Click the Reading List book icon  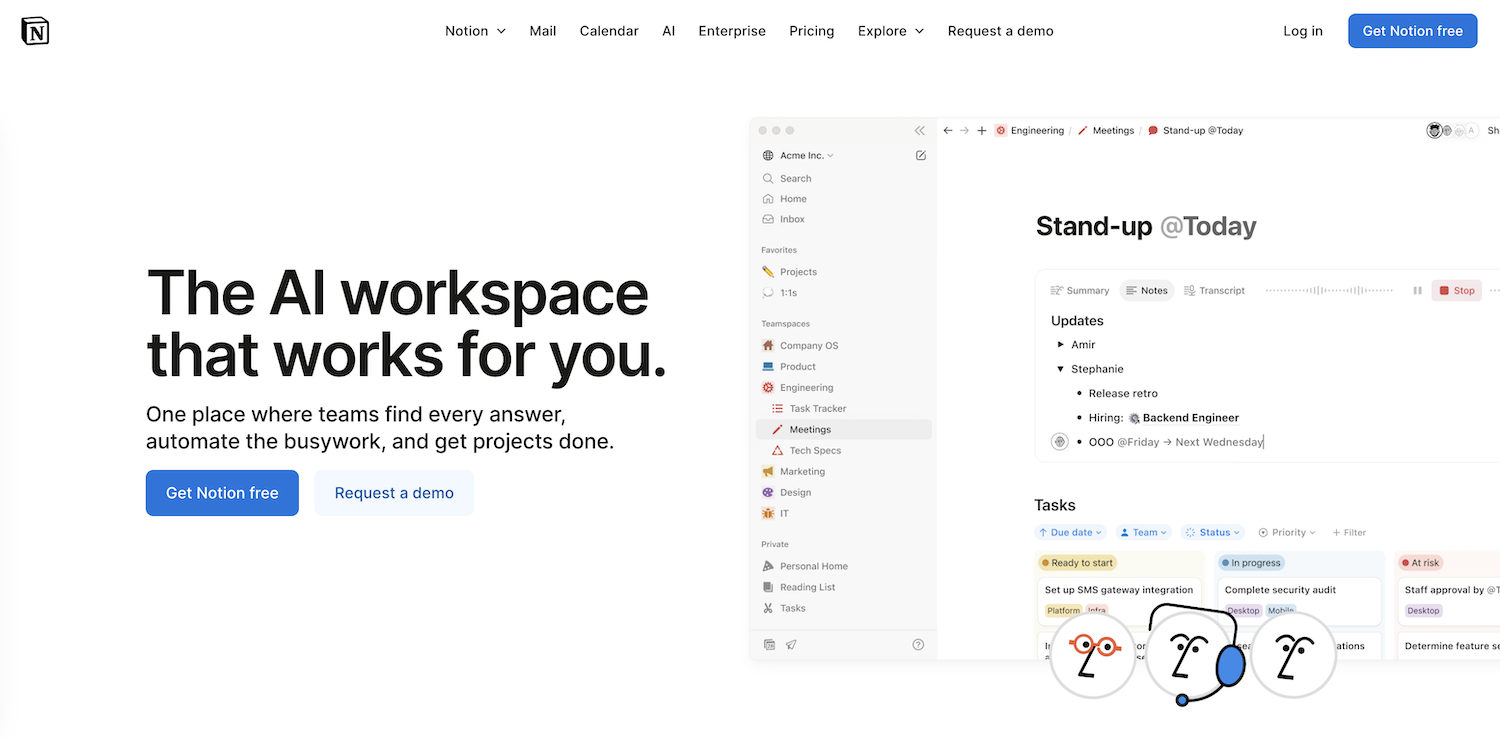768,587
